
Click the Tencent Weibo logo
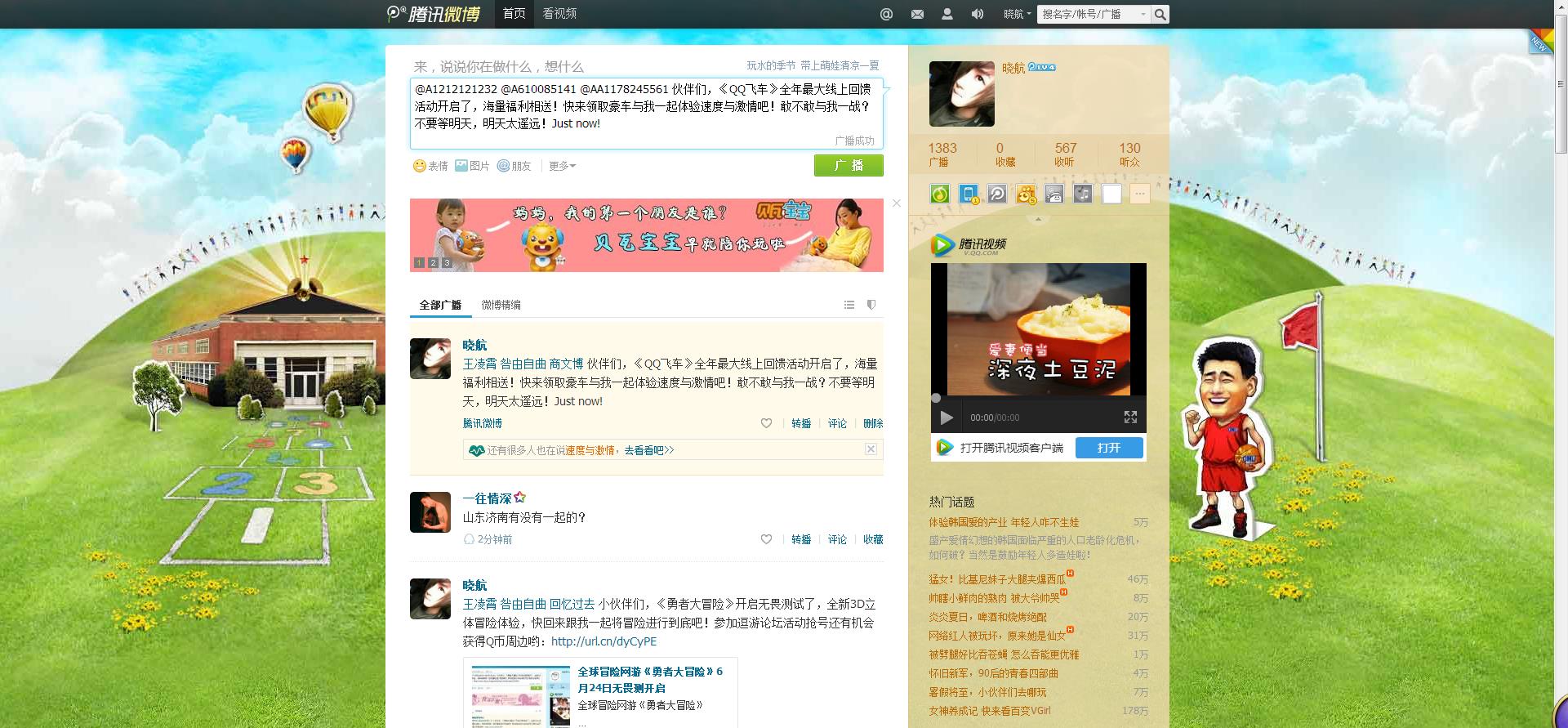(434, 14)
